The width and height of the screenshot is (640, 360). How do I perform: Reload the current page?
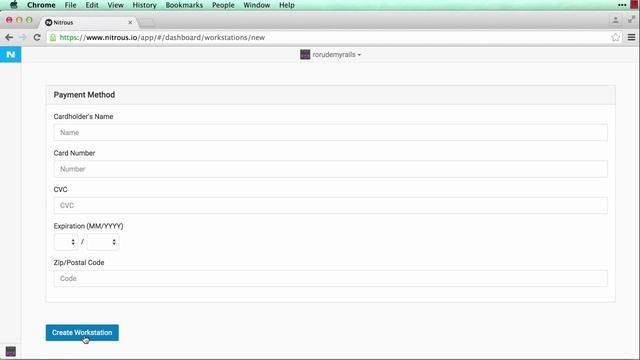[x=37, y=38]
